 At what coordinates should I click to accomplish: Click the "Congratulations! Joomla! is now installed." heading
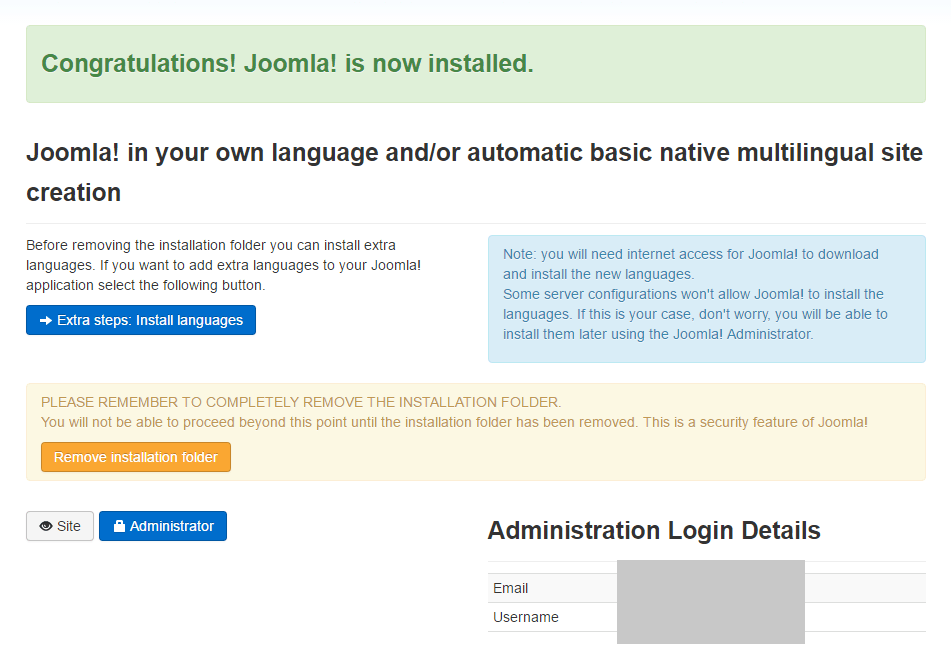pos(287,64)
